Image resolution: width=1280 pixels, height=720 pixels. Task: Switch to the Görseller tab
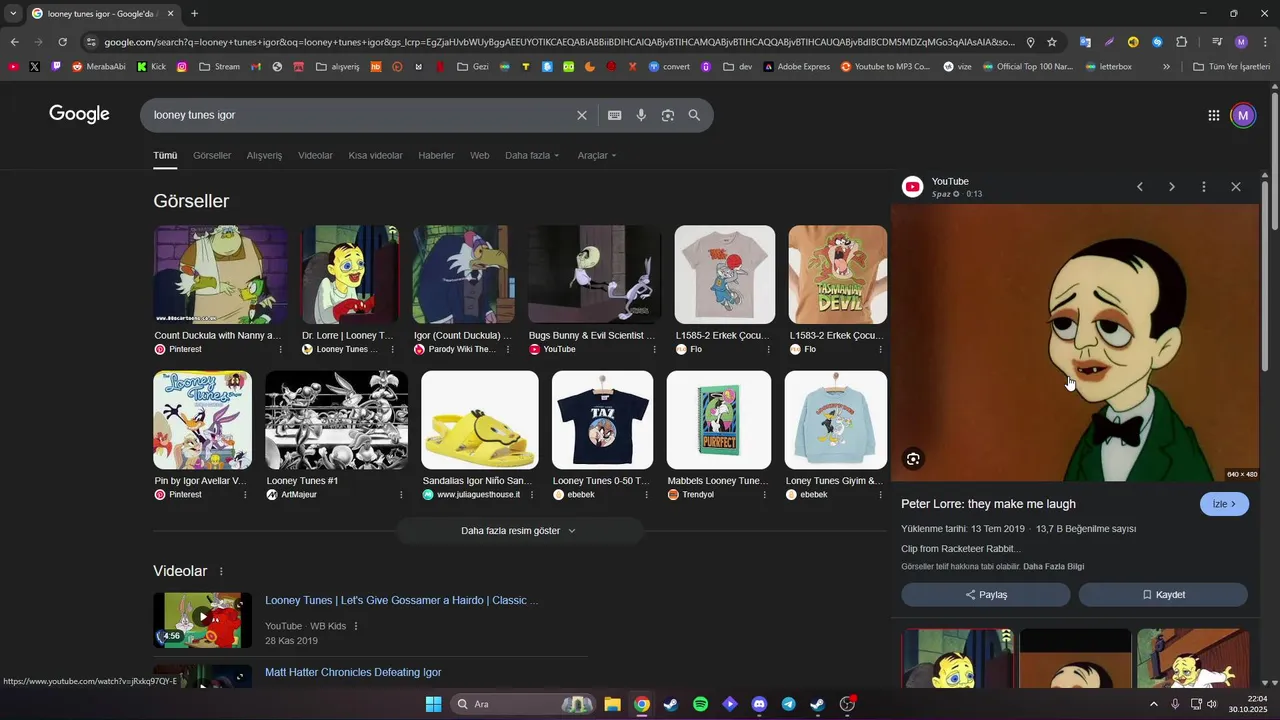click(212, 156)
